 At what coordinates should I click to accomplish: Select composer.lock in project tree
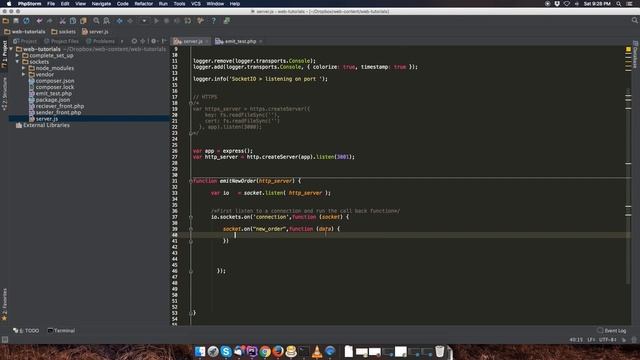point(51,87)
